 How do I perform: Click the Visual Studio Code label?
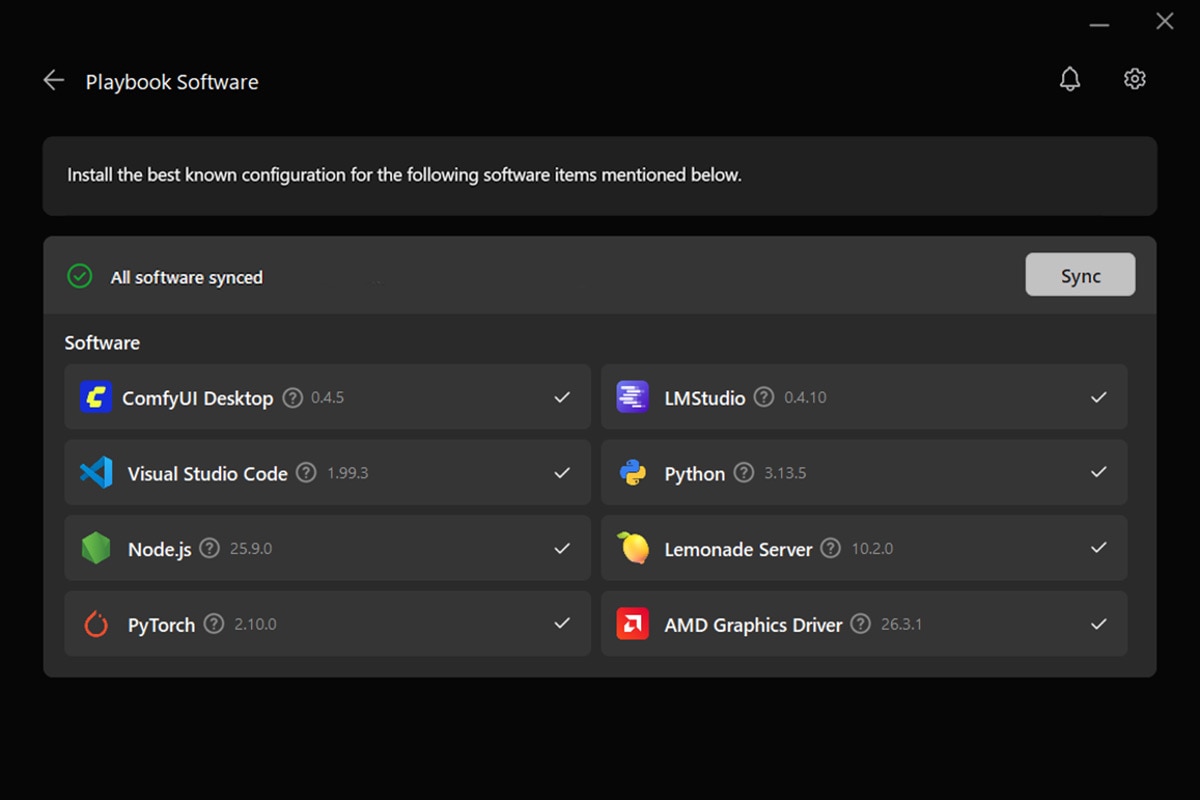click(x=208, y=474)
